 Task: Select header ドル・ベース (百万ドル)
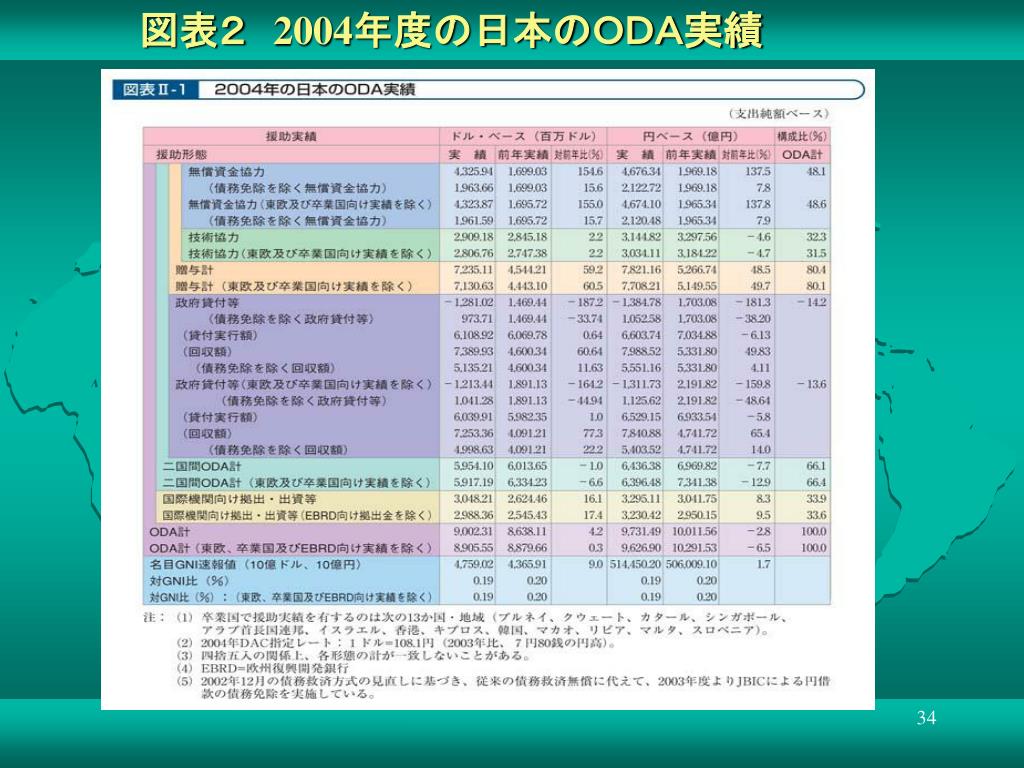(x=523, y=136)
